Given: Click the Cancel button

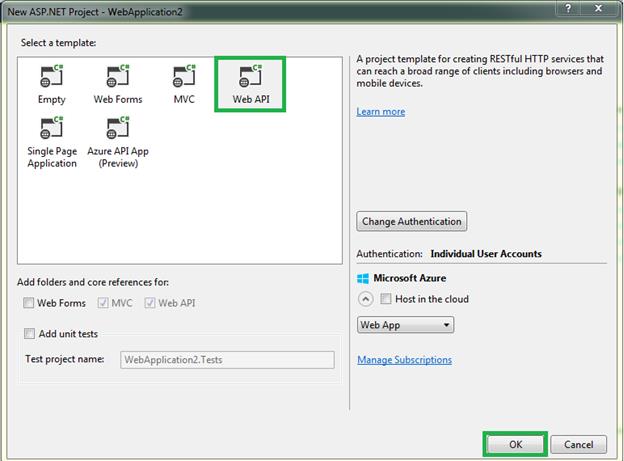Looking at the screenshot, I should point(579,444).
